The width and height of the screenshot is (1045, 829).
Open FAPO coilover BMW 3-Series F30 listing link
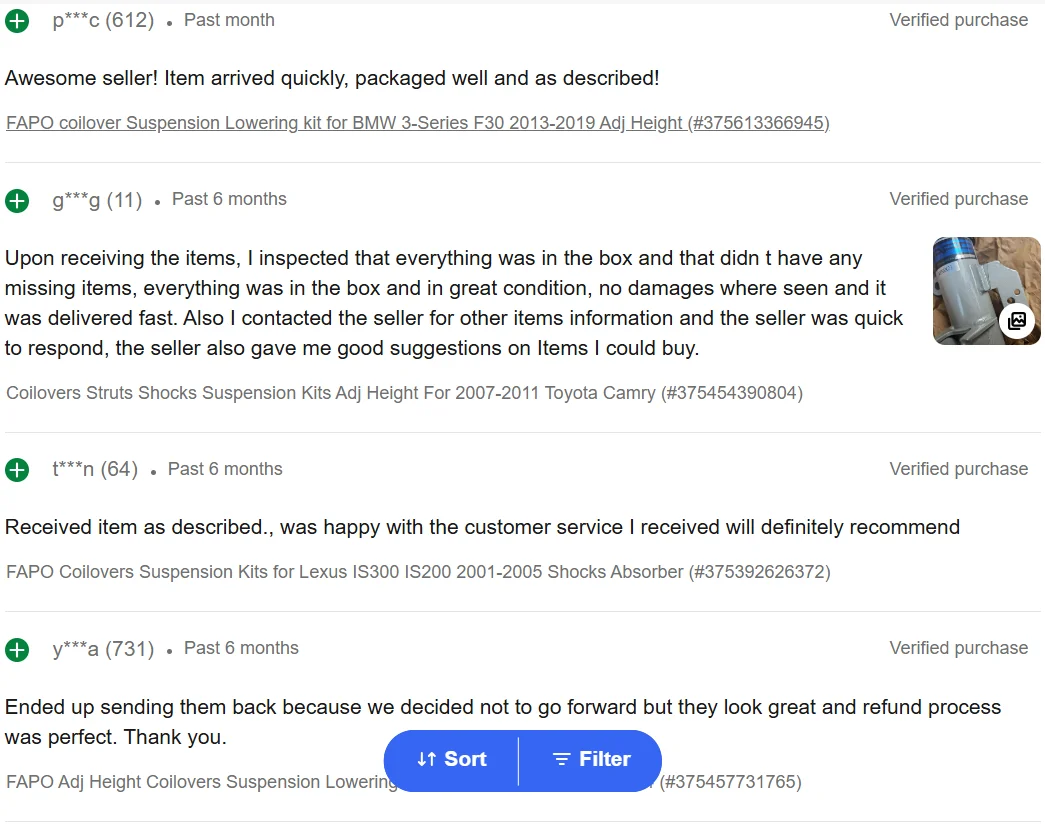point(418,123)
